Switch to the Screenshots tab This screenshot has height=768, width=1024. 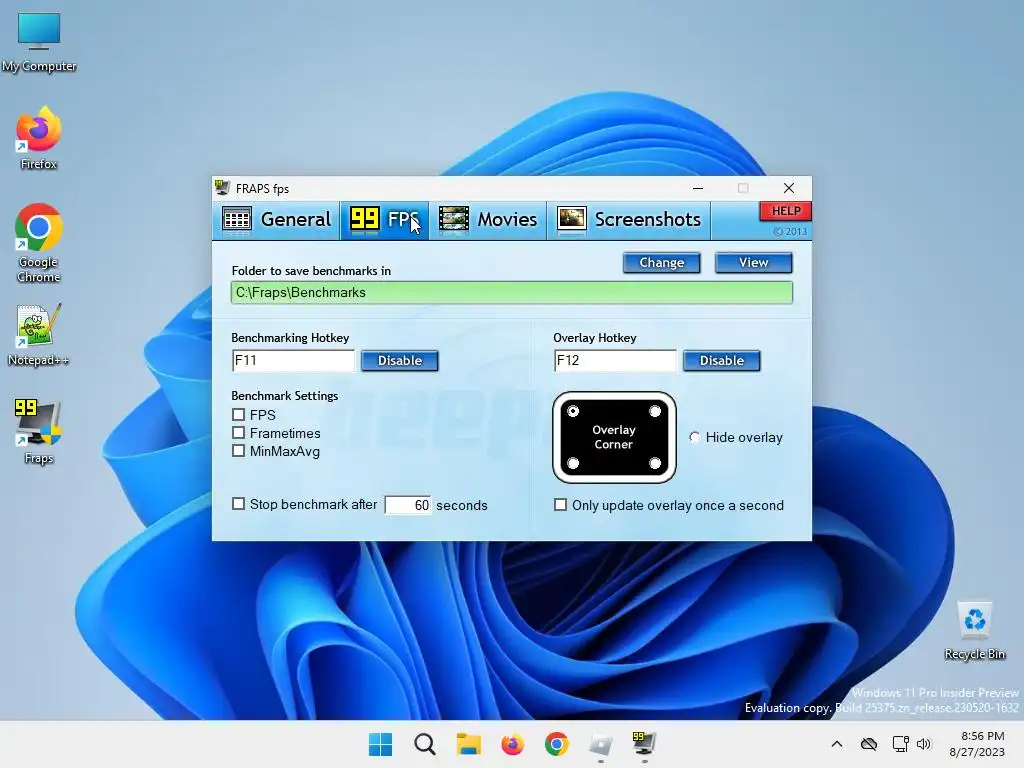(629, 219)
